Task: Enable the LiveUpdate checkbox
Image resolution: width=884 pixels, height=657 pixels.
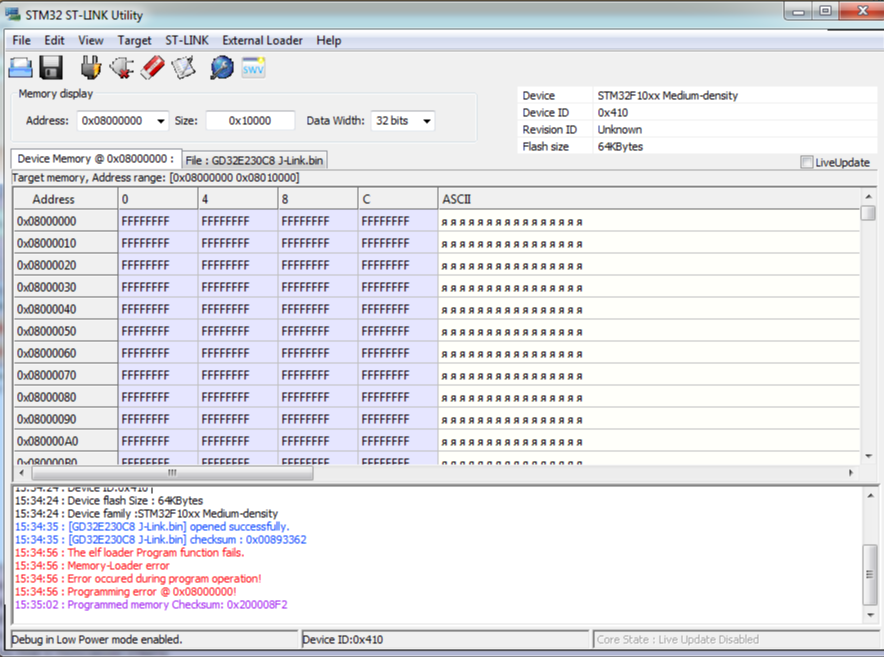Action: [807, 163]
